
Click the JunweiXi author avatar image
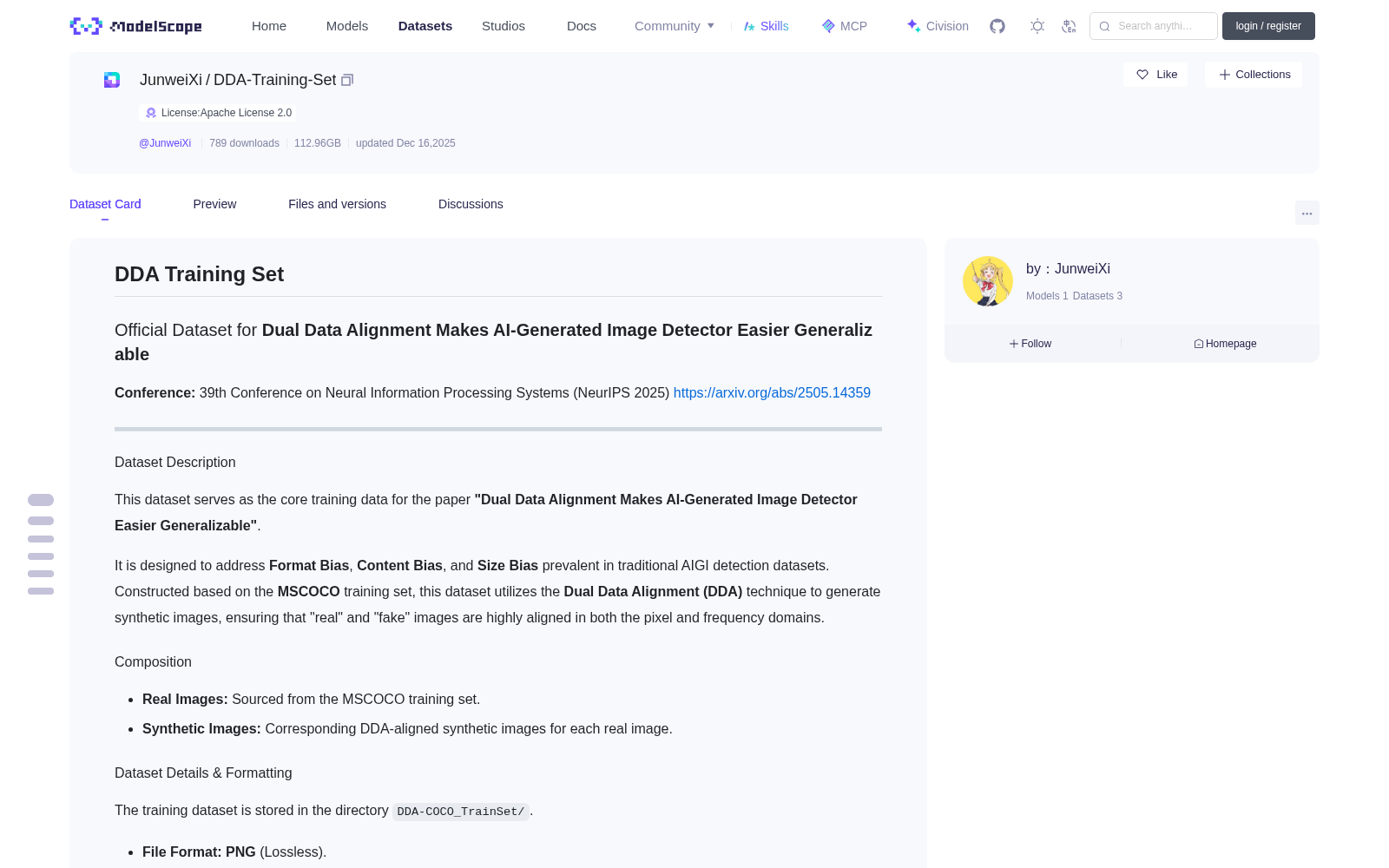click(988, 281)
